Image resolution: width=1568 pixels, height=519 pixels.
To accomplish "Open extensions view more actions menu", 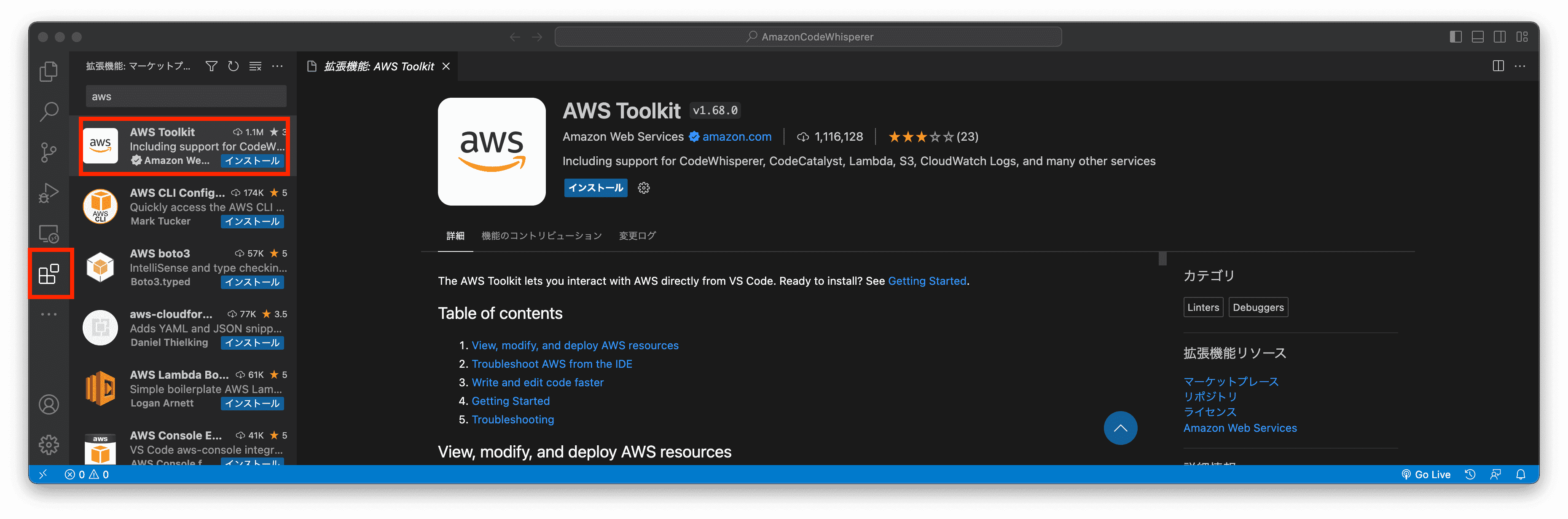I will click(x=278, y=66).
